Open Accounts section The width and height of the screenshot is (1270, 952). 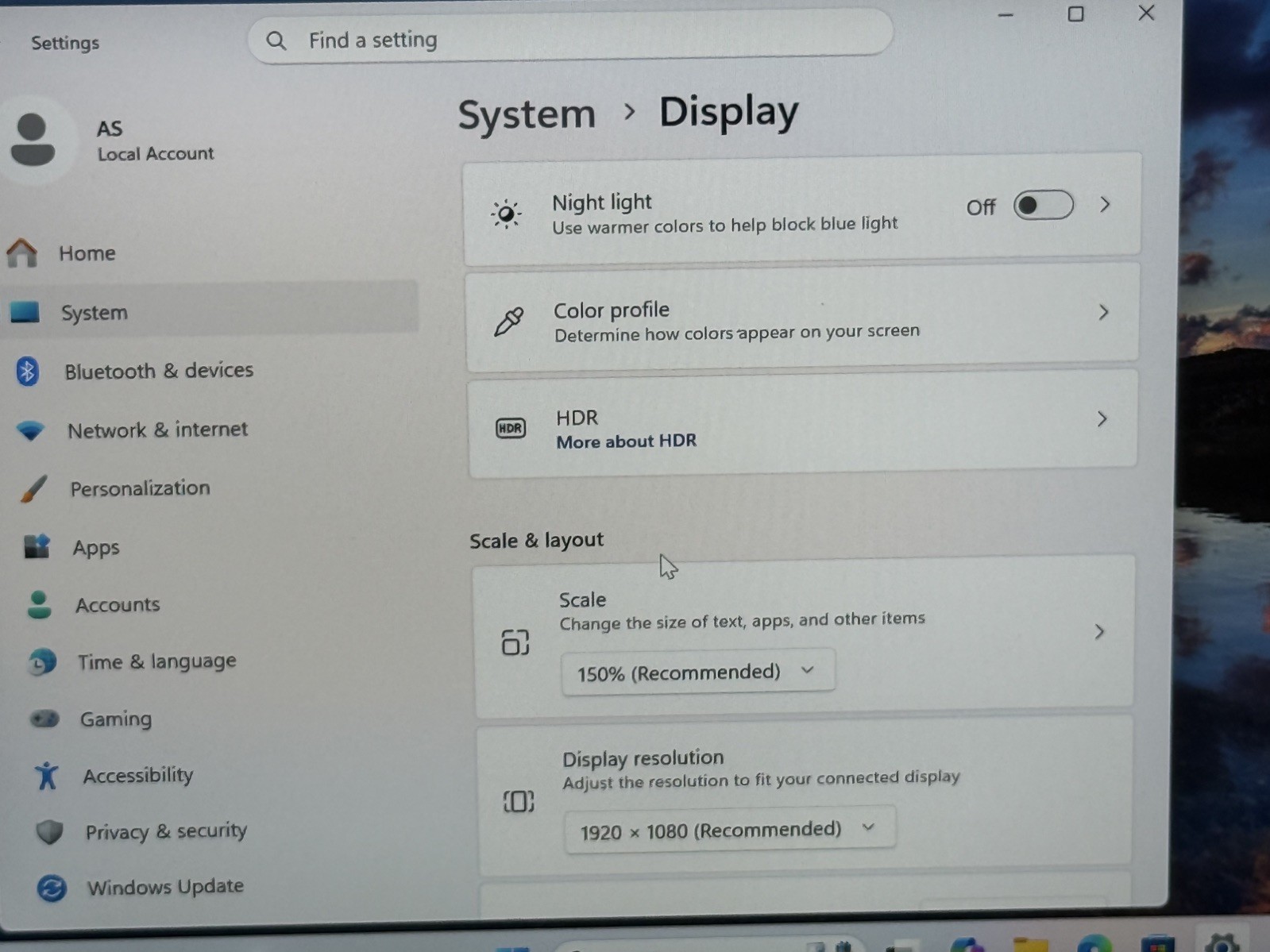[x=118, y=605]
